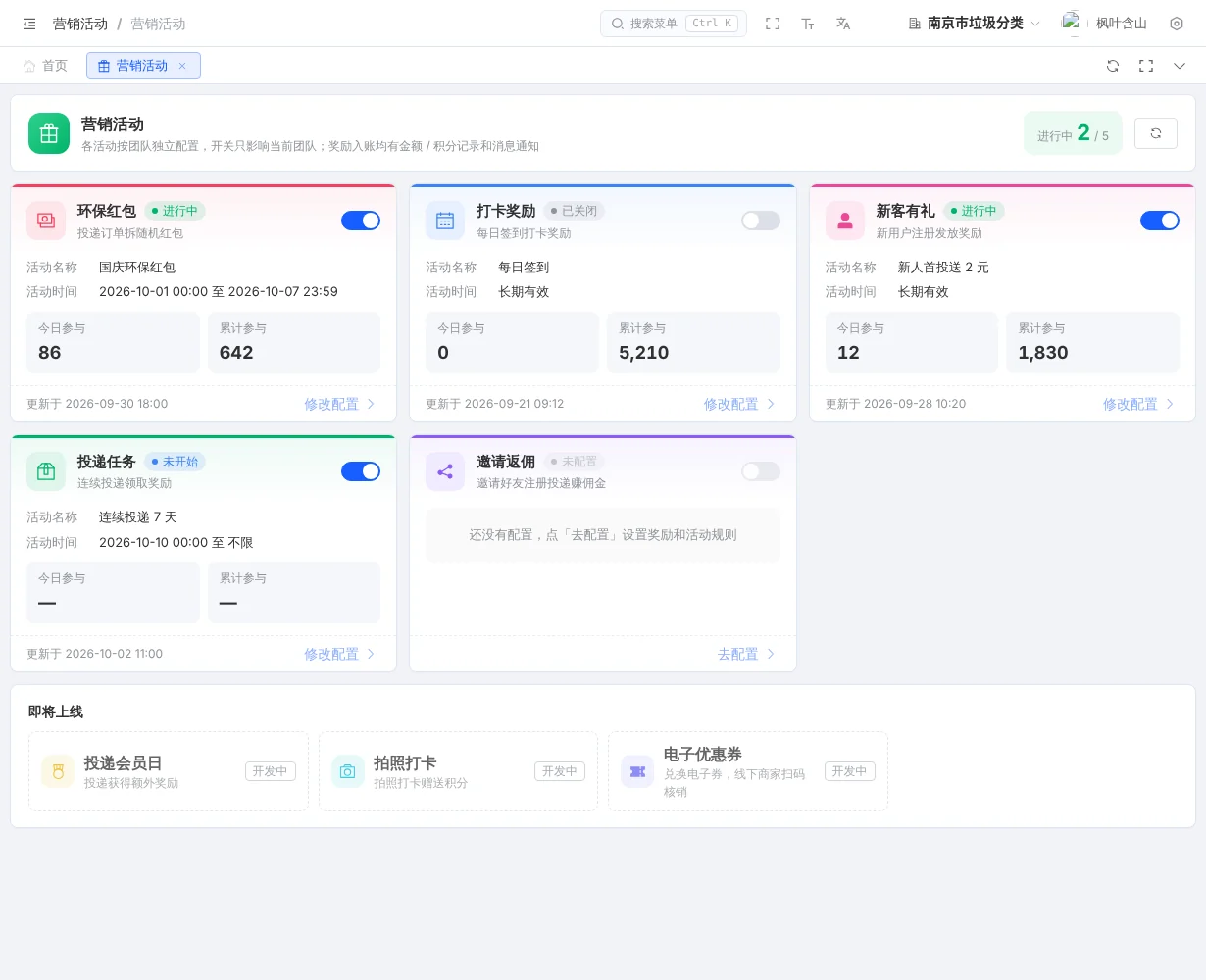Screen dimensions: 1206x980
Task: Open the font size setting icon
Action: (x=808, y=24)
